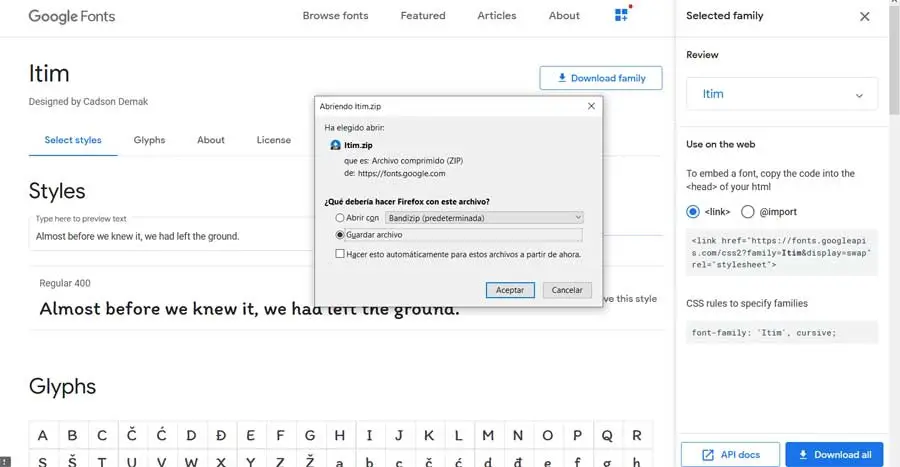The width and height of the screenshot is (900, 467).
Task: Select glyph K in the glyph grid
Action: click(429, 435)
